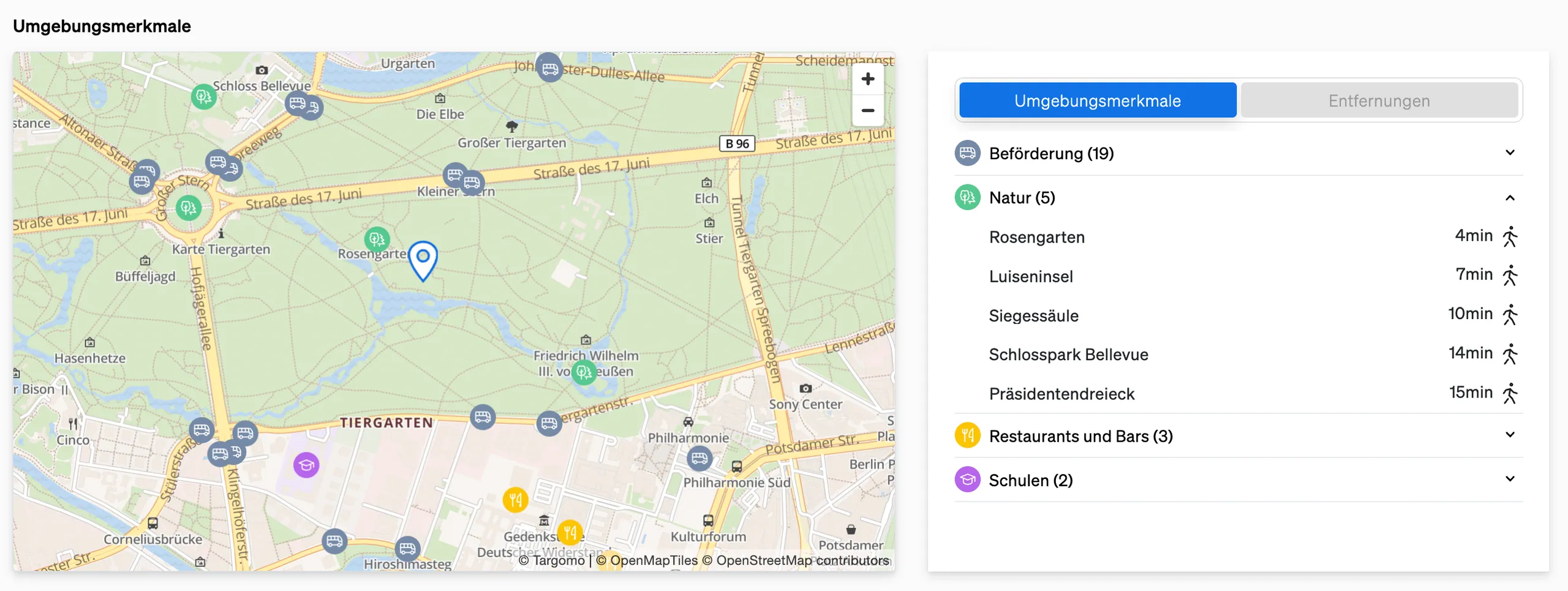Click the Beförderung (19) heading

[1051, 153]
